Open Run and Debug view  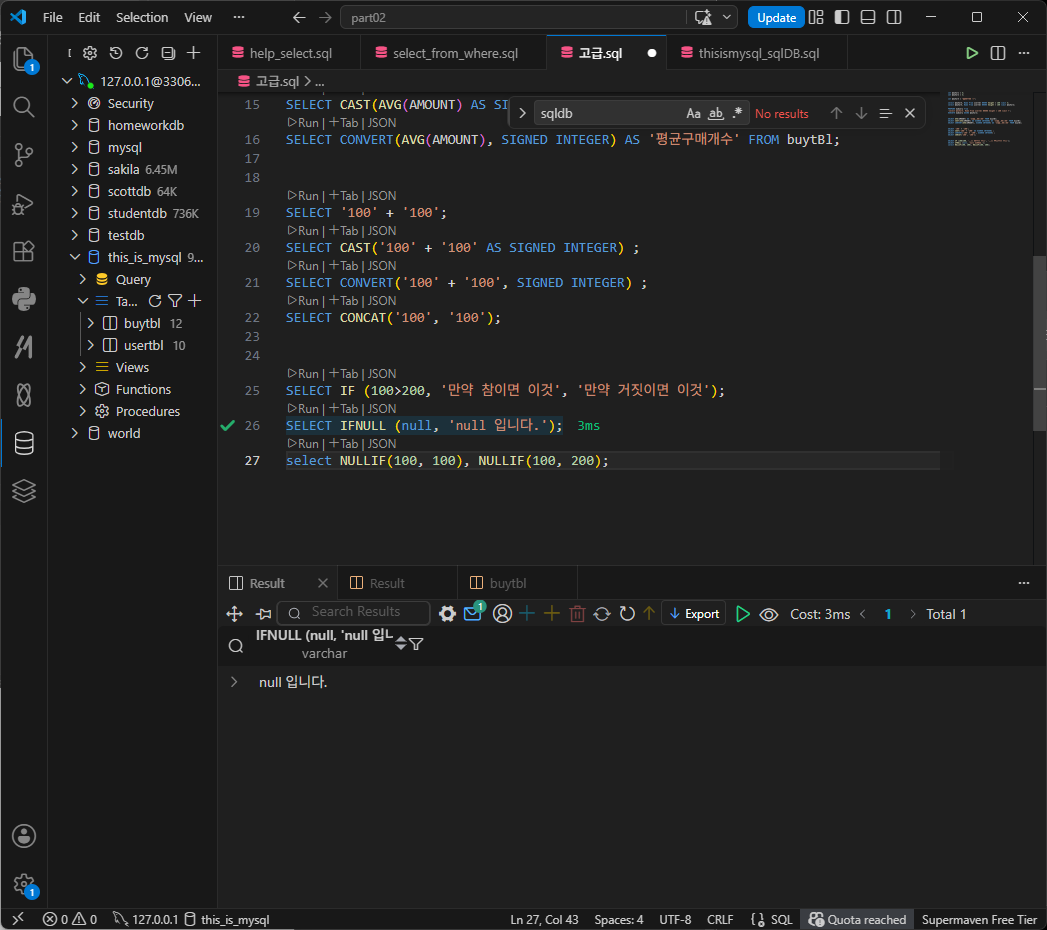pos(24,204)
